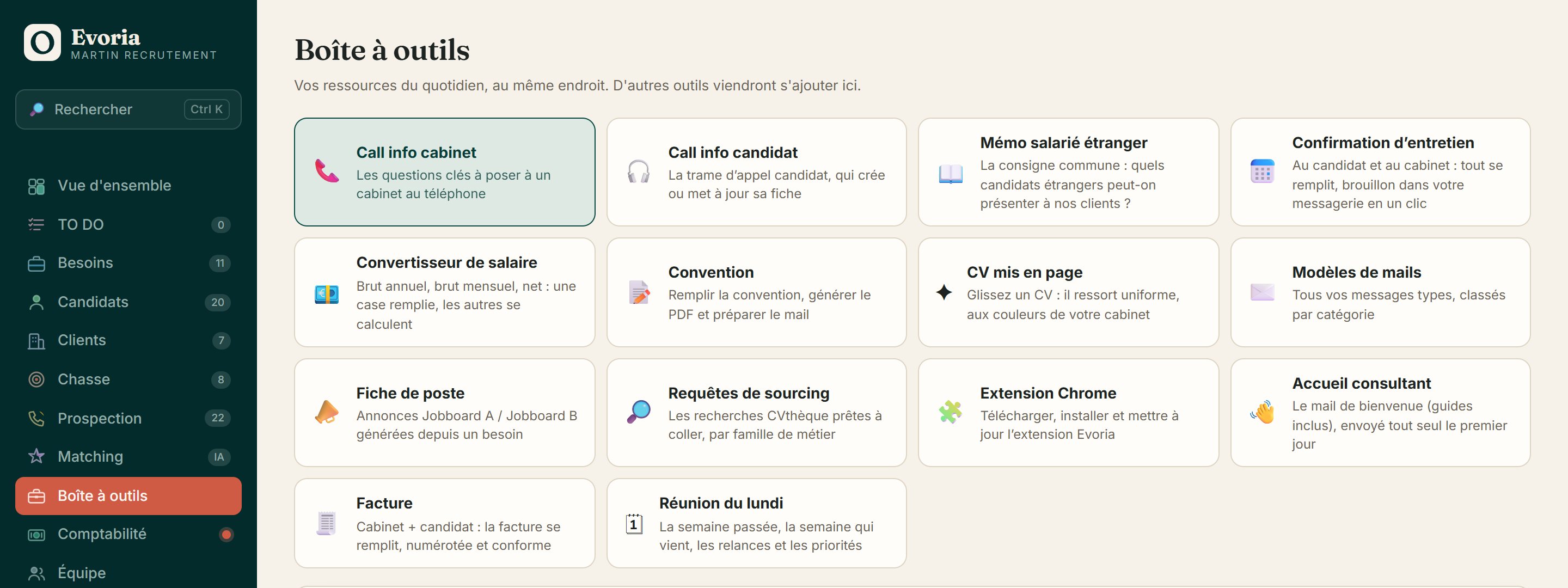Screen dimensions: 1568x588
Task: Open the Comptabilité section
Action: click(x=128, y=535)
